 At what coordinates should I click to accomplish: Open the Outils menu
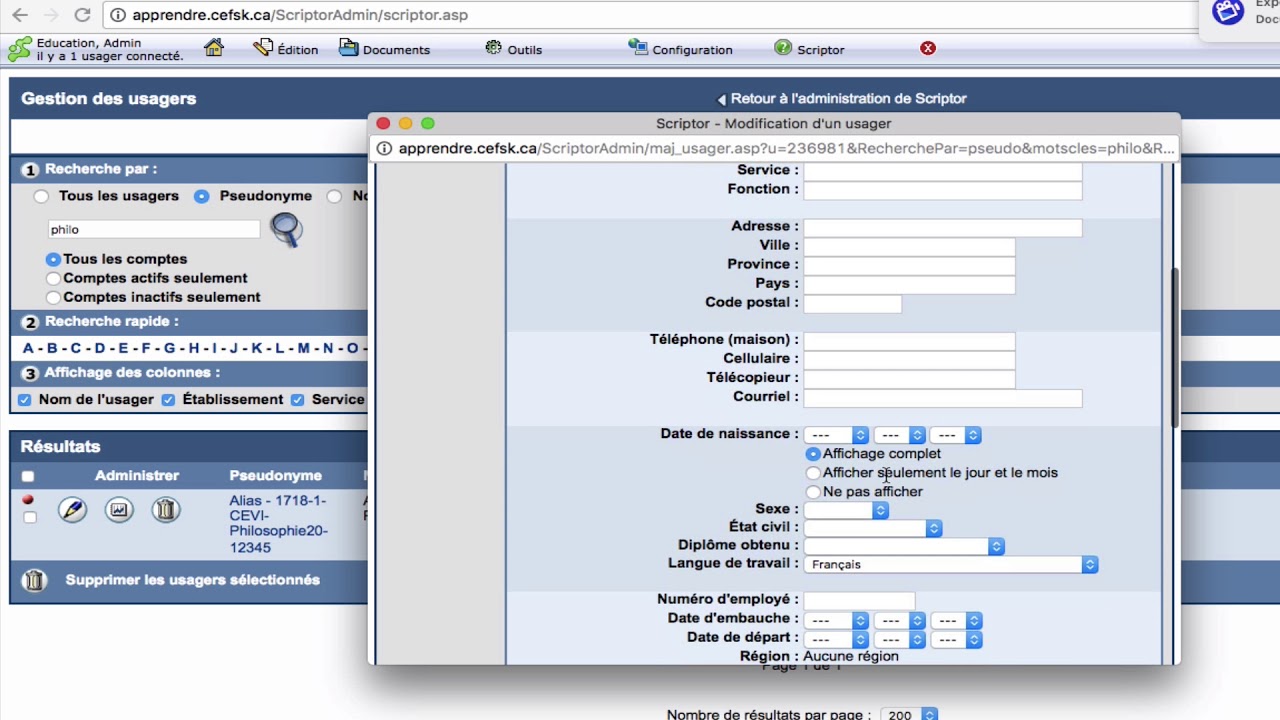click(x=514, y=49)
